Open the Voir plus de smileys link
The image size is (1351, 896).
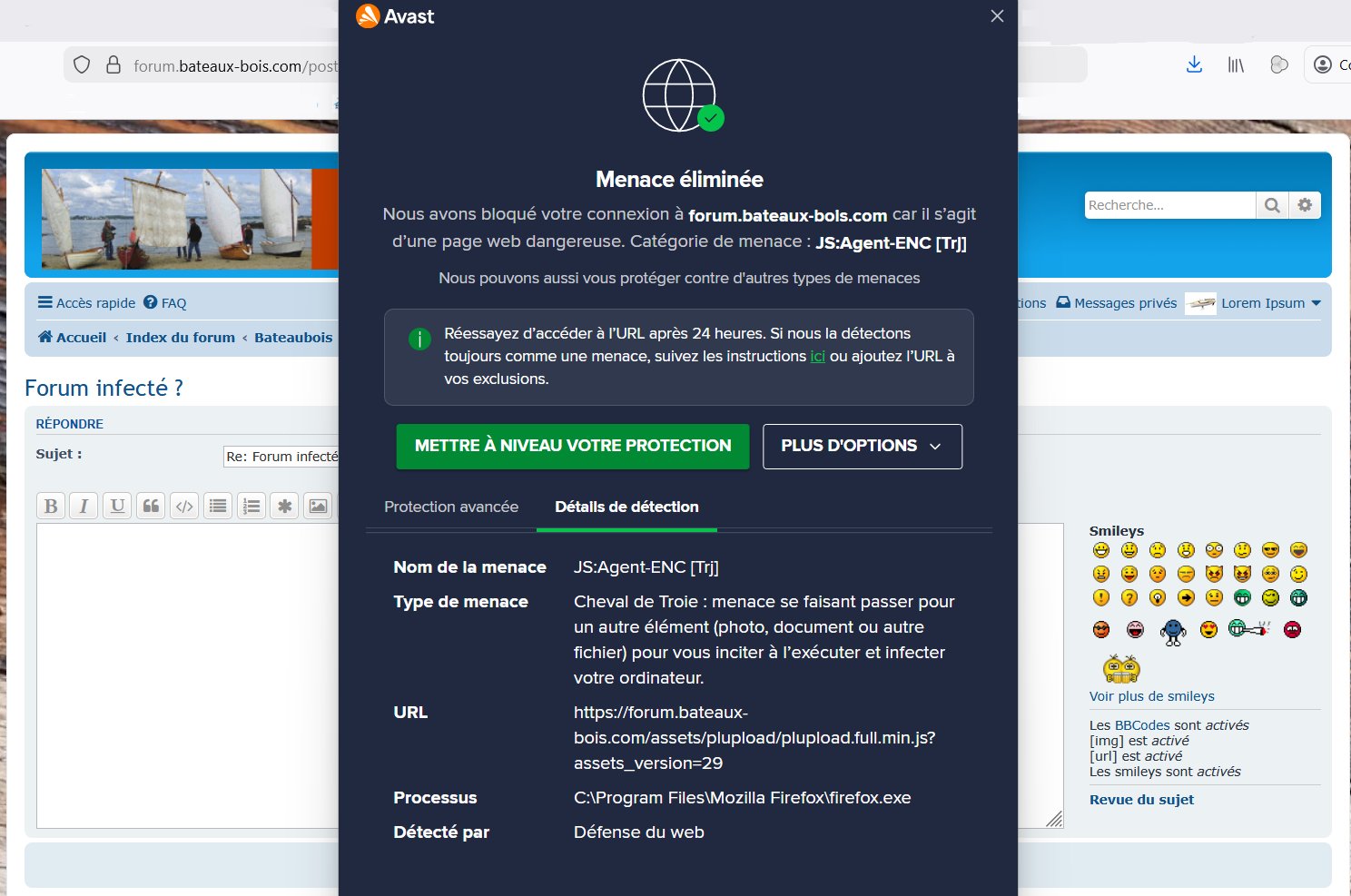(1151, 696)
